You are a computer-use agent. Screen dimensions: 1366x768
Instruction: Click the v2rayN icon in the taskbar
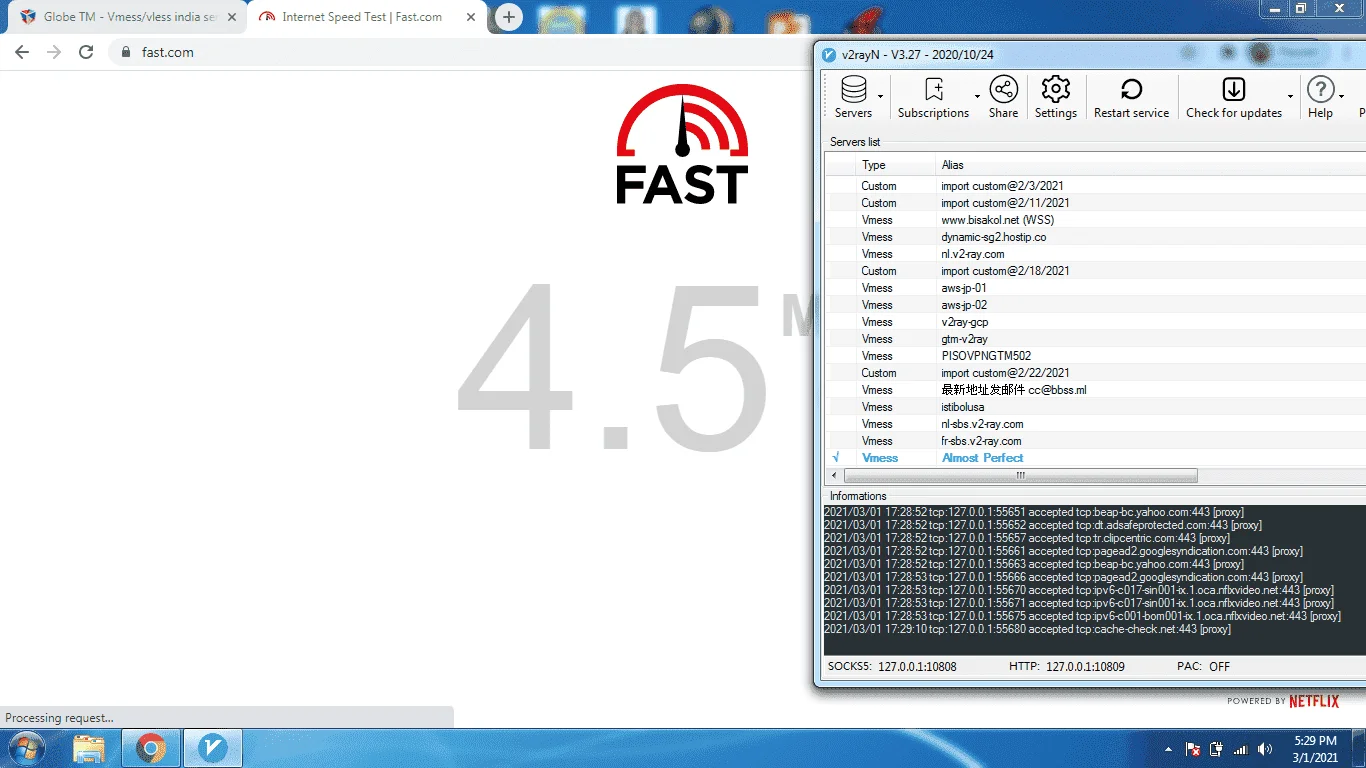click(x=213, y=748)
